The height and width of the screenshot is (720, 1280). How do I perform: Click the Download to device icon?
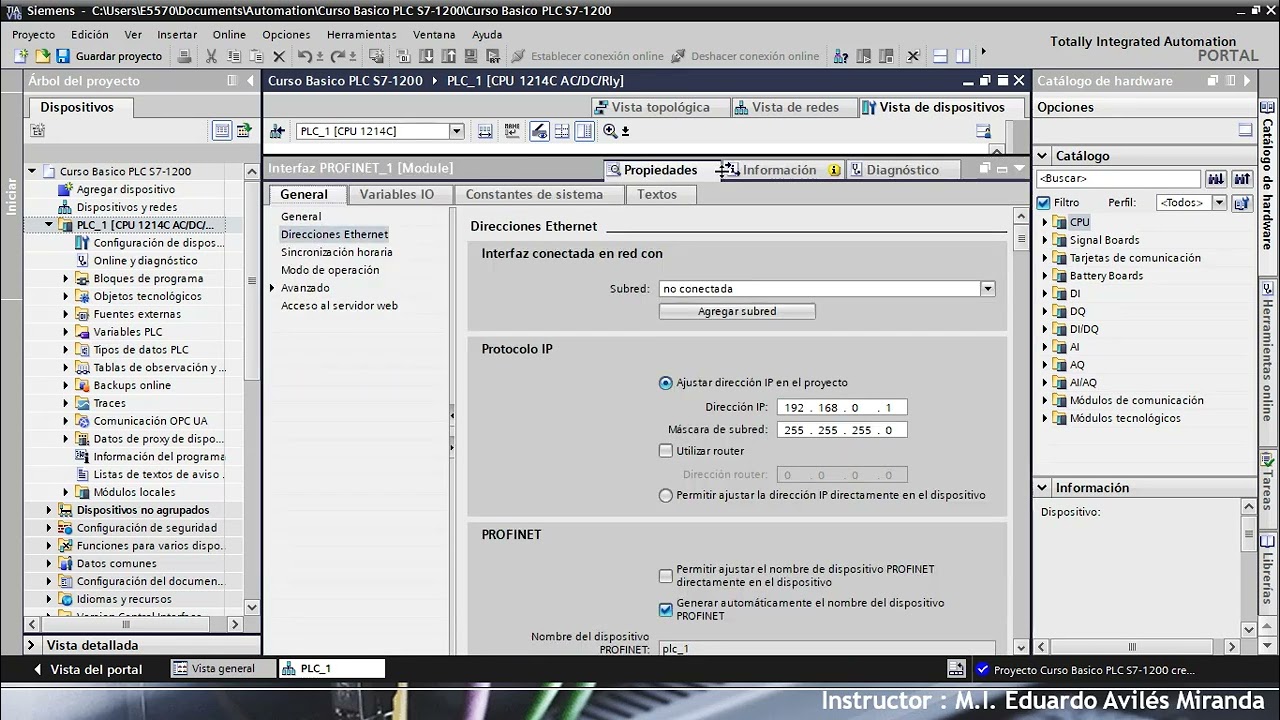[425, 57]
